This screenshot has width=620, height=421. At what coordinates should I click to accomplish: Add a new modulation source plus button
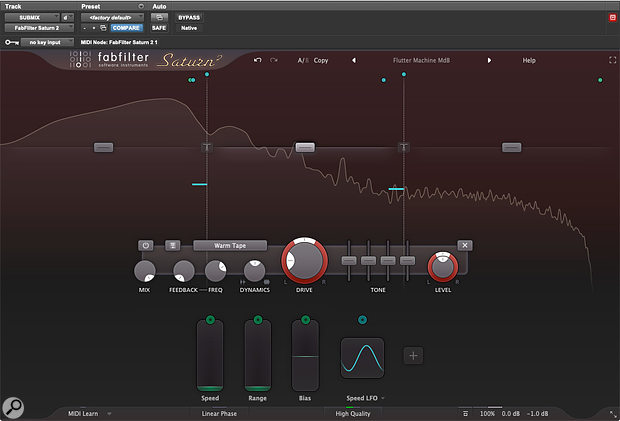pos(413,355)
